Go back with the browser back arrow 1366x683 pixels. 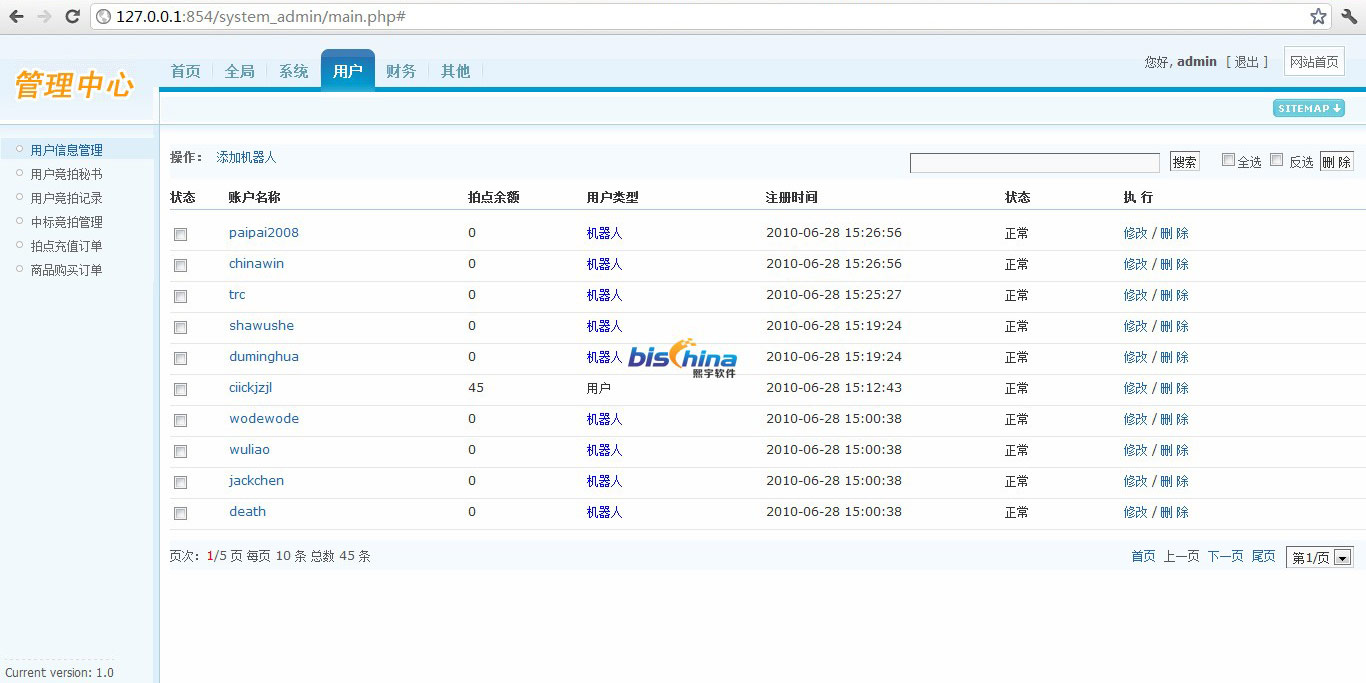coord(17,16)
